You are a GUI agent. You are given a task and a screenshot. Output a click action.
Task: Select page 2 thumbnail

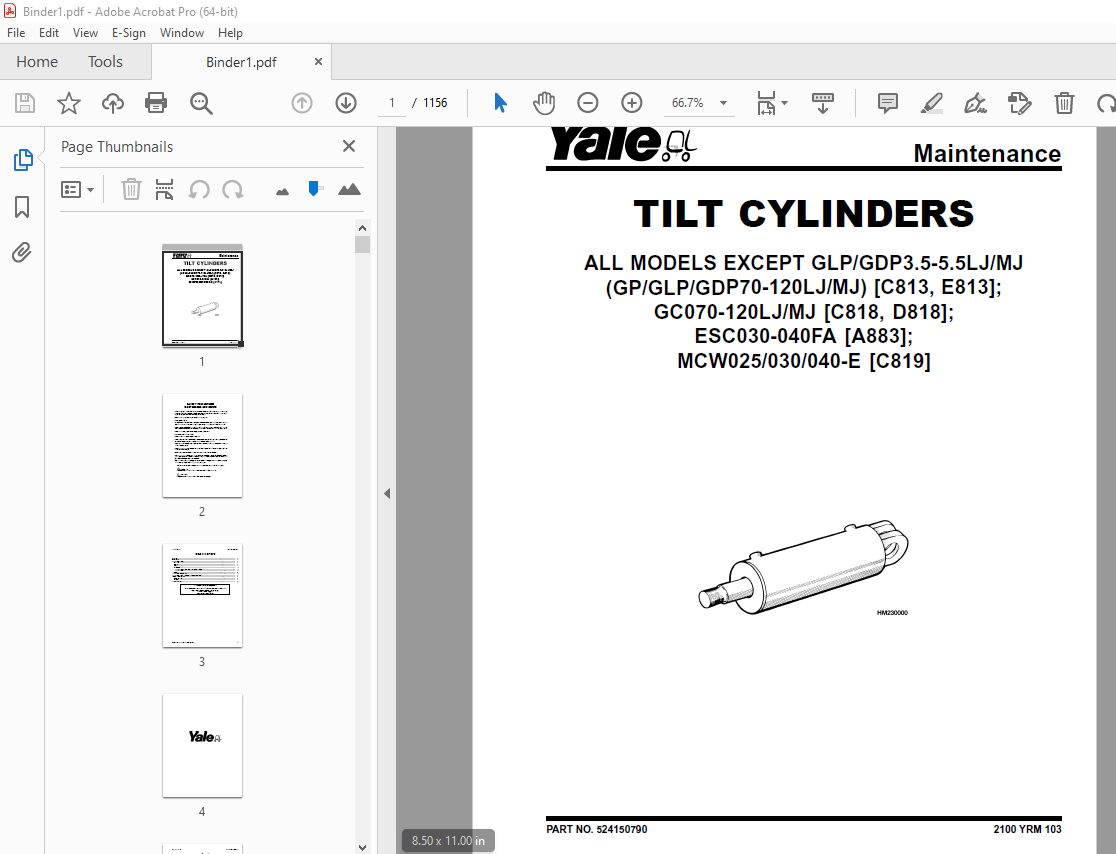coord(202,446)
